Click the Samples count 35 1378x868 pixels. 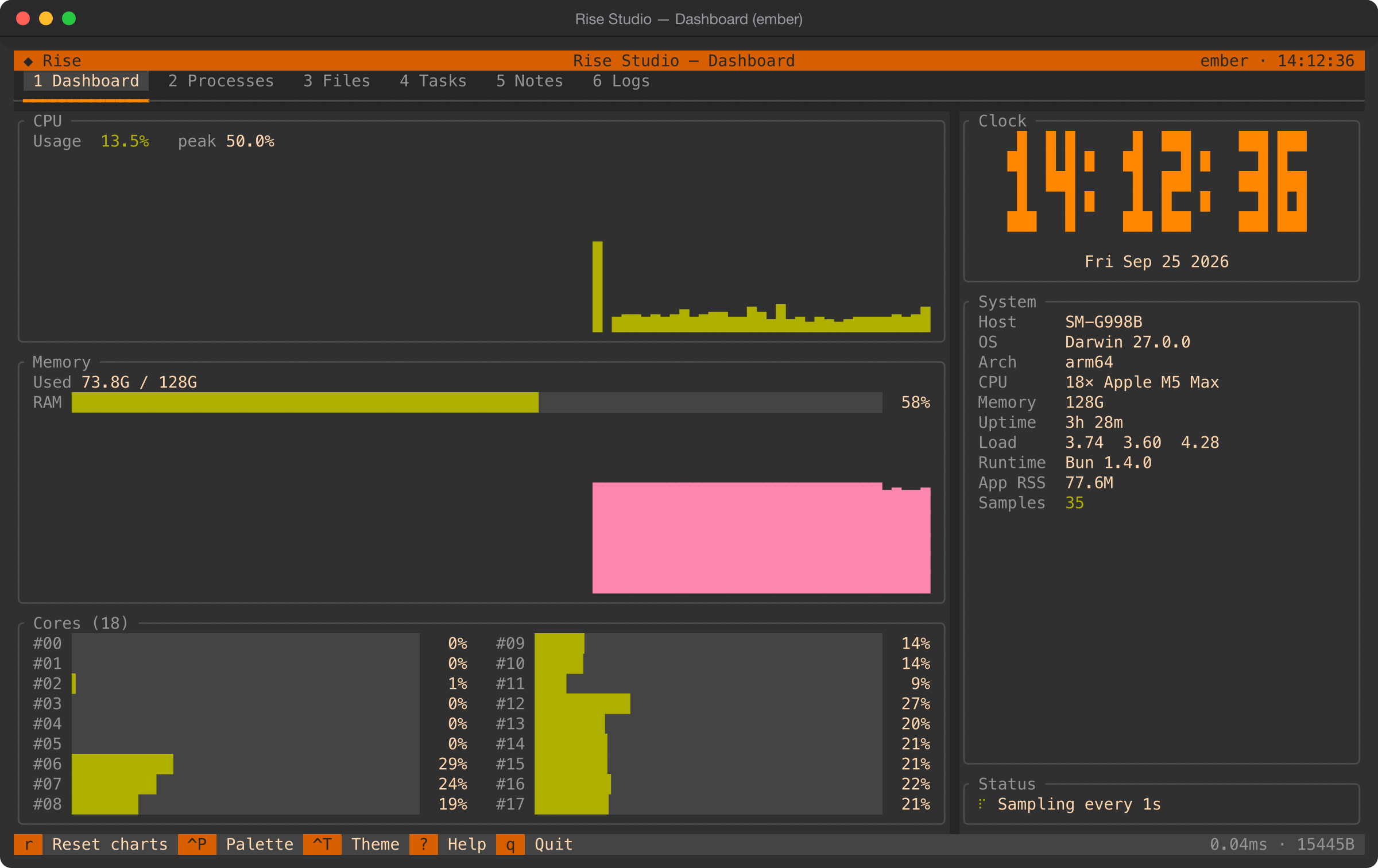point(1074,503)
